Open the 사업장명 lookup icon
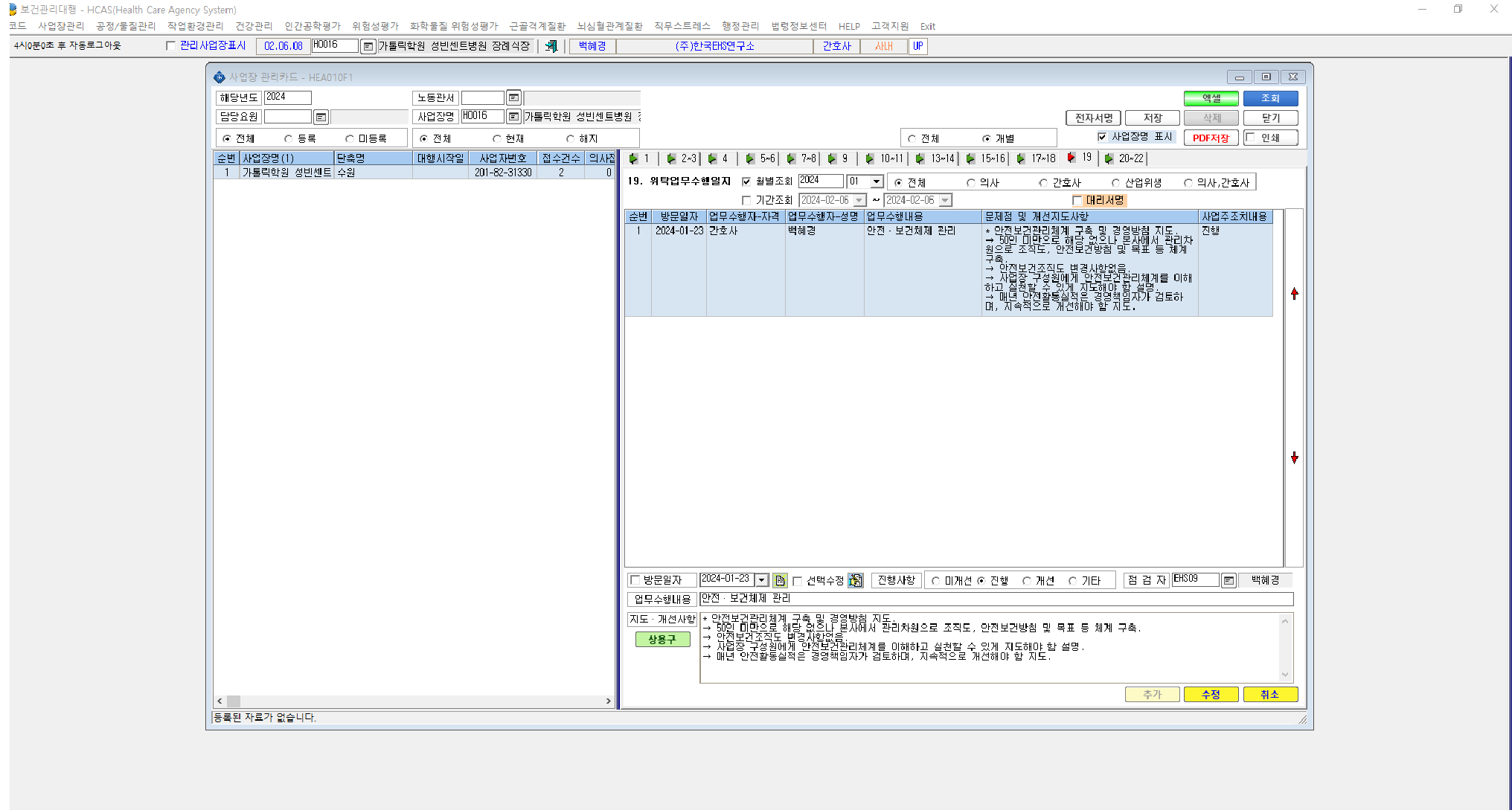This screenshot has width=1512, height=810. 513,117
